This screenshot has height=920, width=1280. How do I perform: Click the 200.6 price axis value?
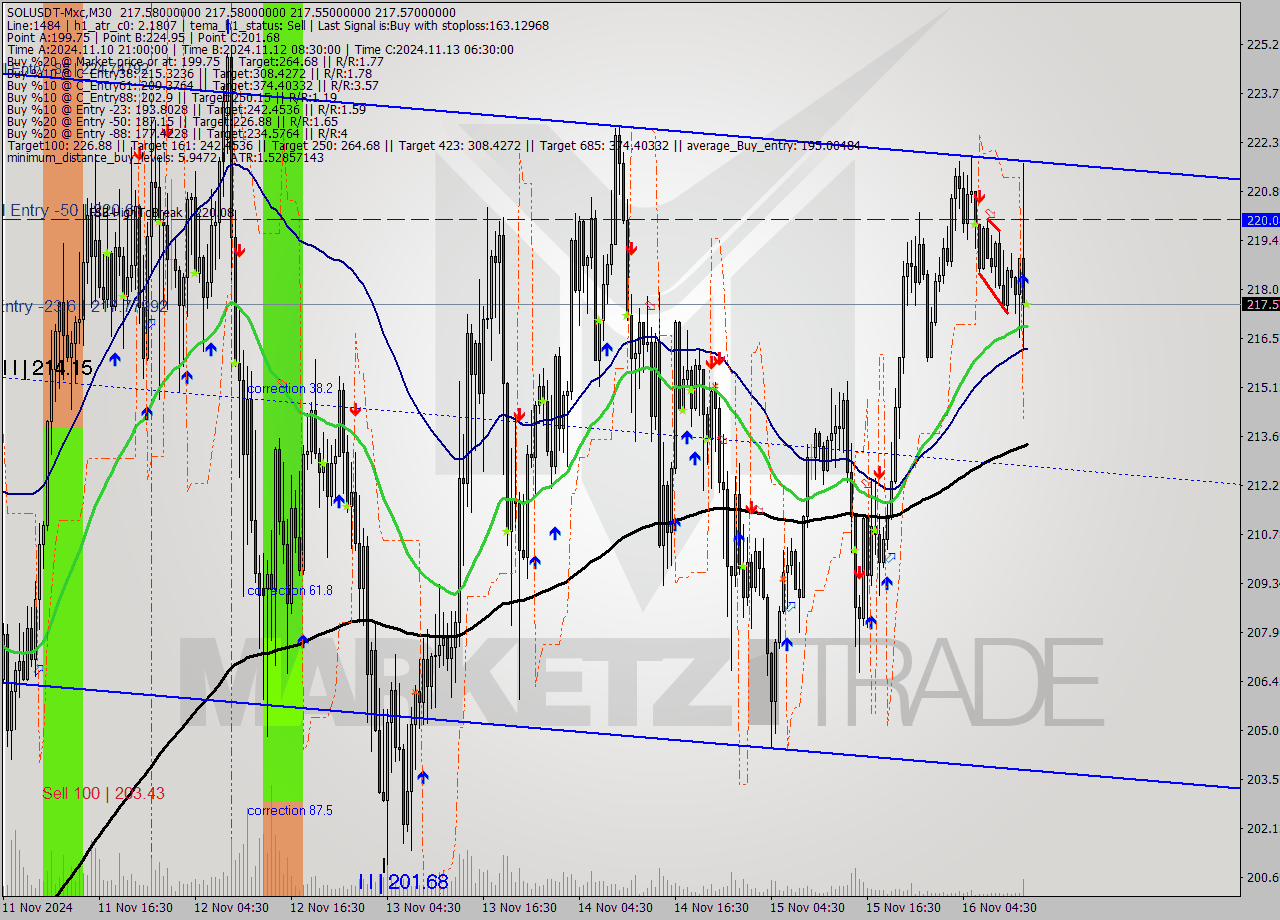(1262, 877)
